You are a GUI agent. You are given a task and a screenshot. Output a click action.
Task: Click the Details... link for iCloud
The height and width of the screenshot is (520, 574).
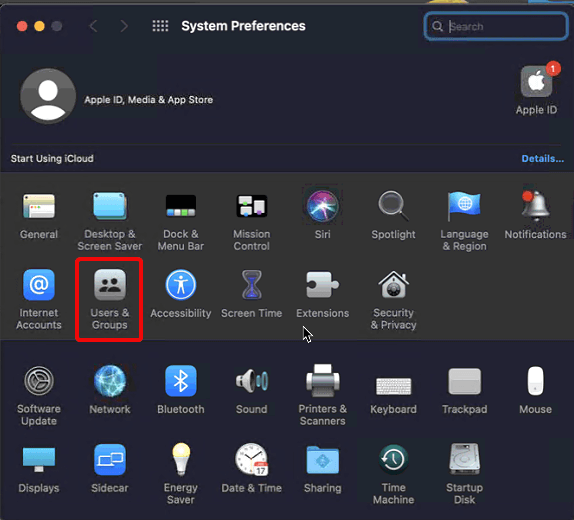(543, 159)
